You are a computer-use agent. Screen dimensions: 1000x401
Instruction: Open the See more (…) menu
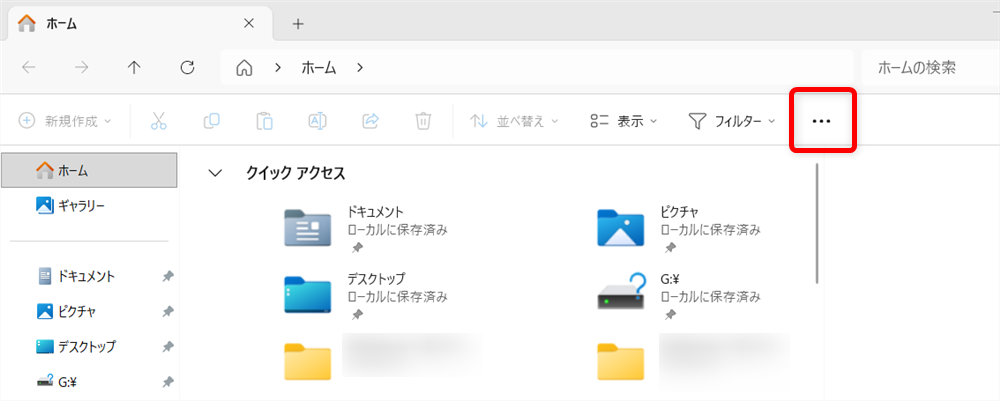click(821, 121)
